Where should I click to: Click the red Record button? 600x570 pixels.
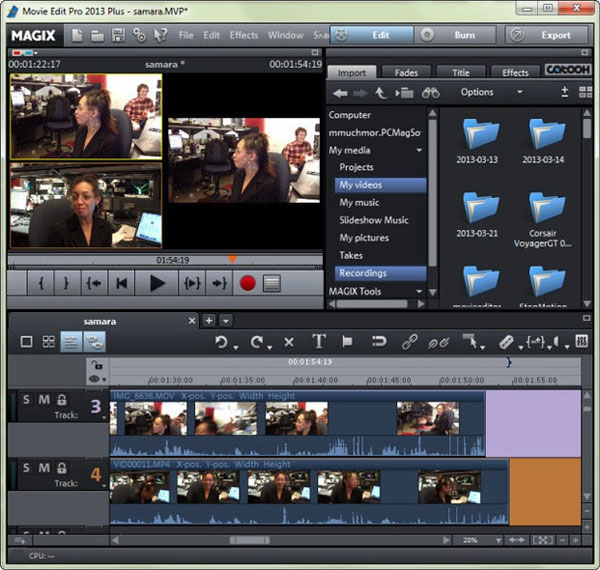(x=247, y=283)
